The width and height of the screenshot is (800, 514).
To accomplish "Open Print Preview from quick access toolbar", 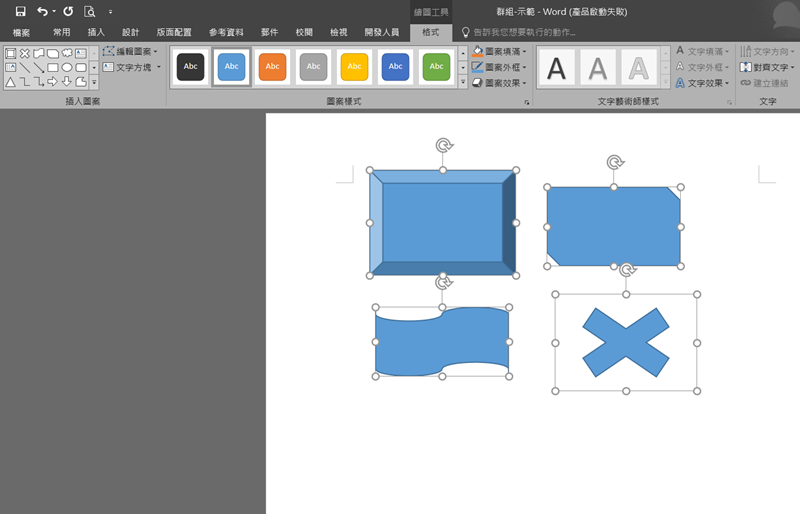I will pyautogui.click(x=89, y=11).
